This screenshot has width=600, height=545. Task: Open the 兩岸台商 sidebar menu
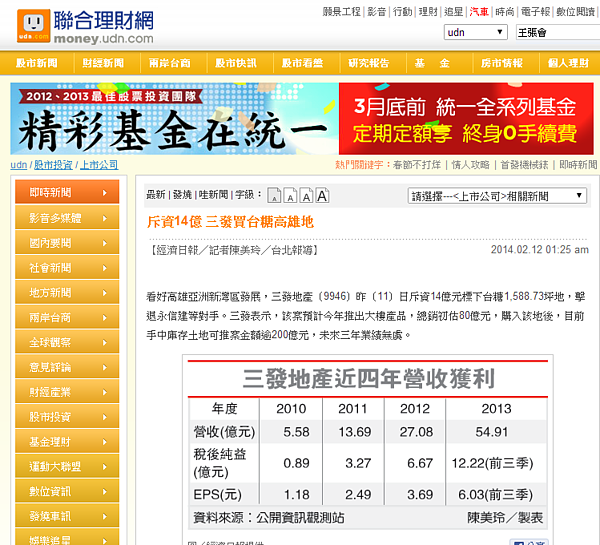click(67, 317)
